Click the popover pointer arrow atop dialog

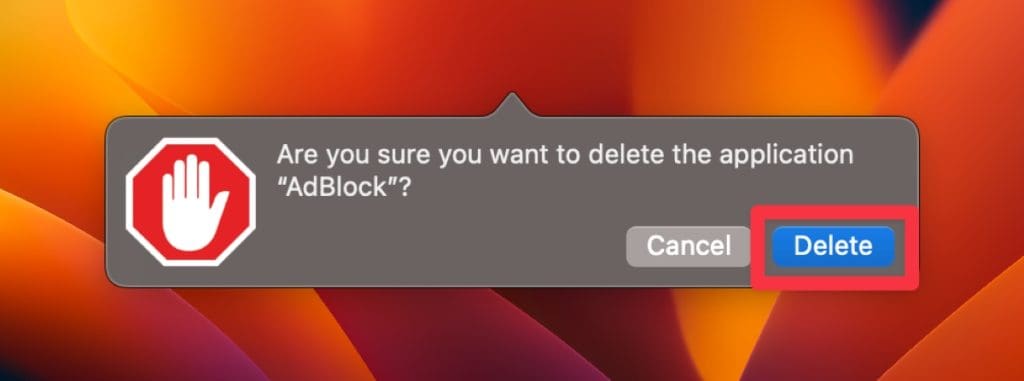tap(511, 105)
